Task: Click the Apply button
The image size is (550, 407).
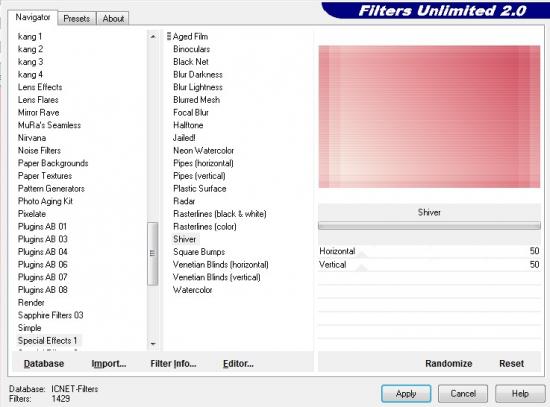Action: 406,394
